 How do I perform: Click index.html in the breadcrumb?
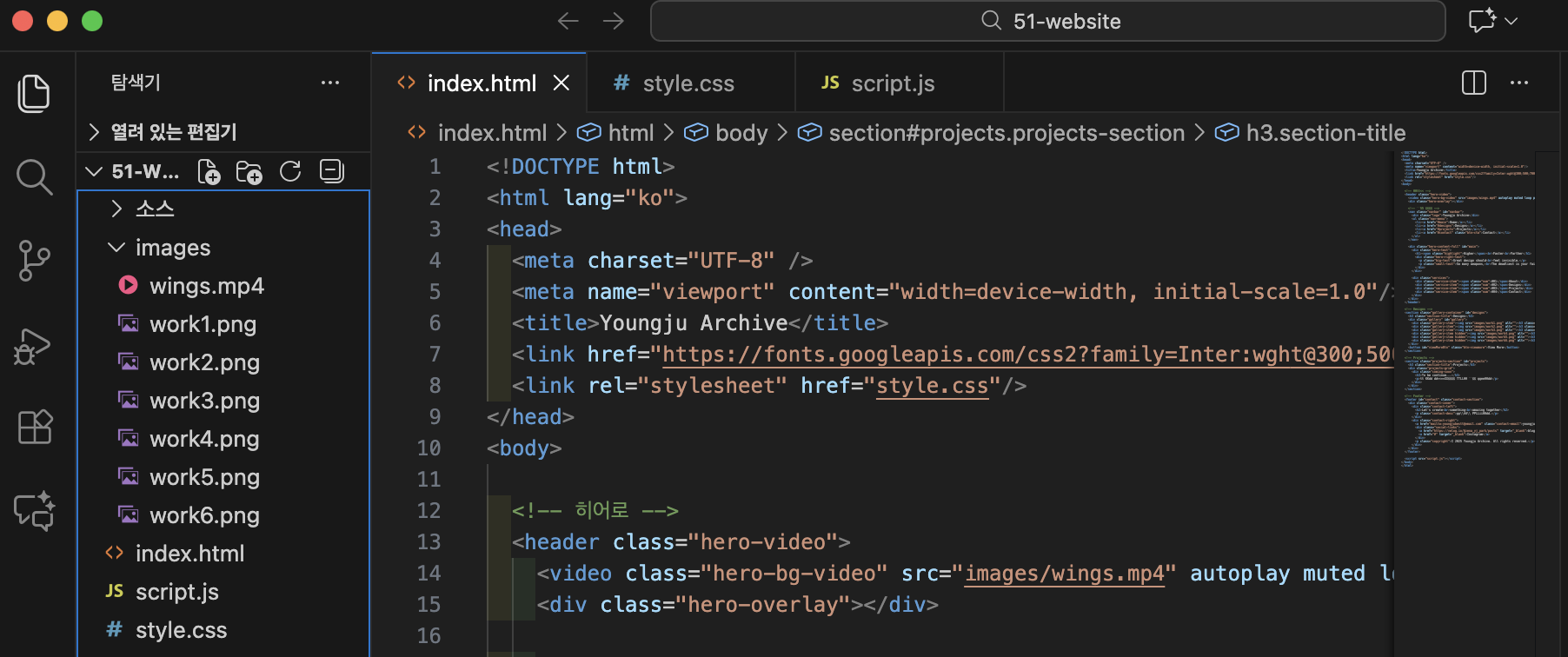[x=477, y=133]
